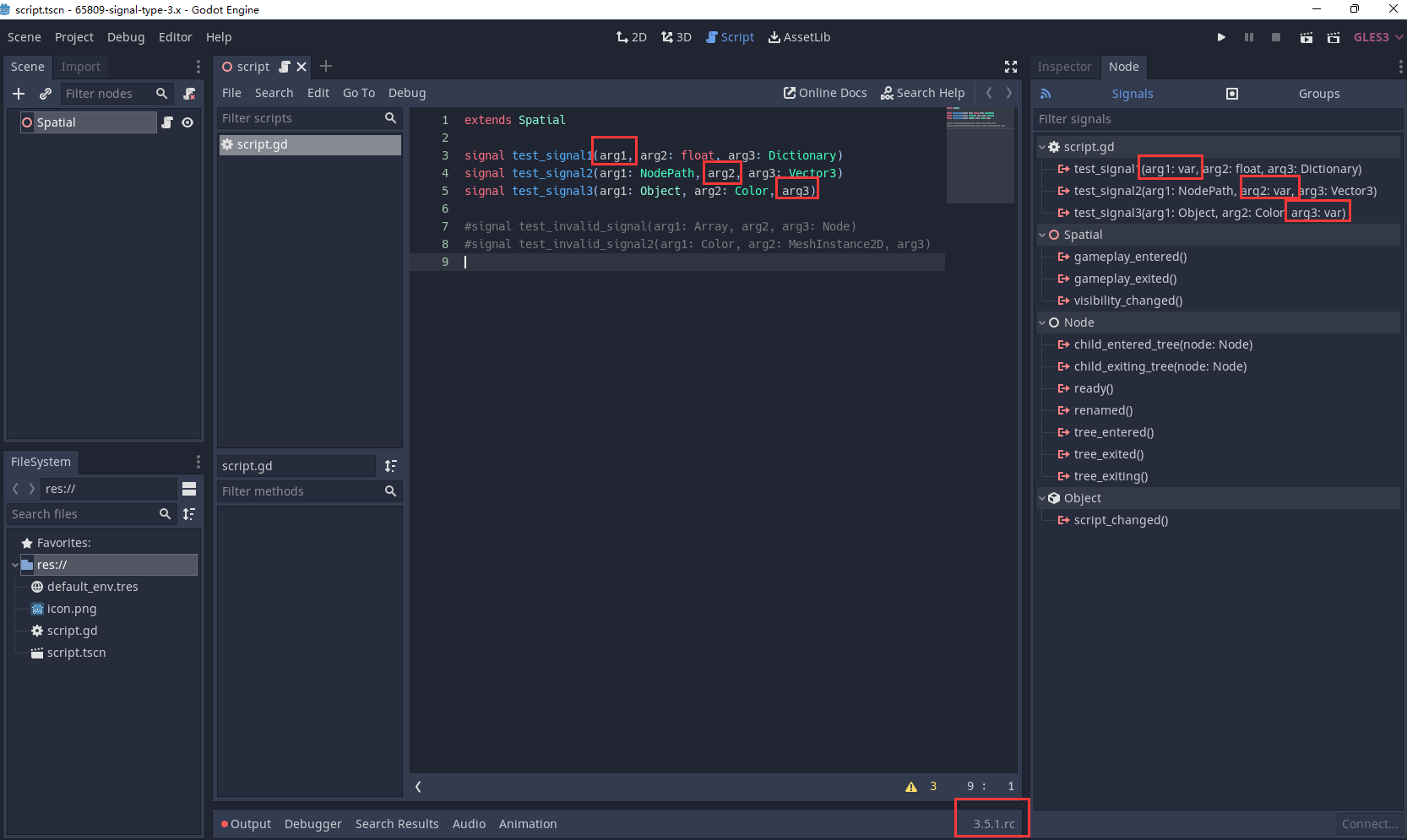Switch to the Import tab

pyautogui.click(x=81, y=67)
